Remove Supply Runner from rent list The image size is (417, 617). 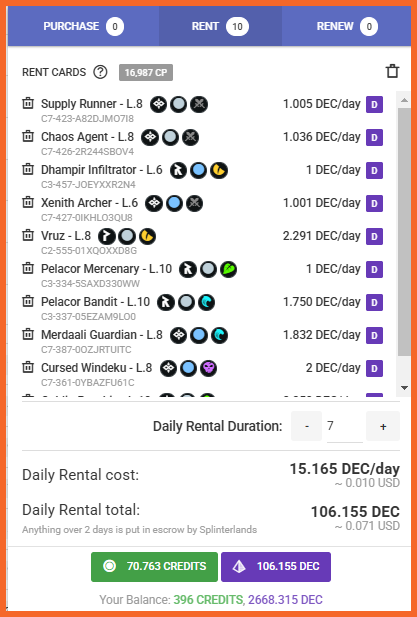[x=28, y=103]
